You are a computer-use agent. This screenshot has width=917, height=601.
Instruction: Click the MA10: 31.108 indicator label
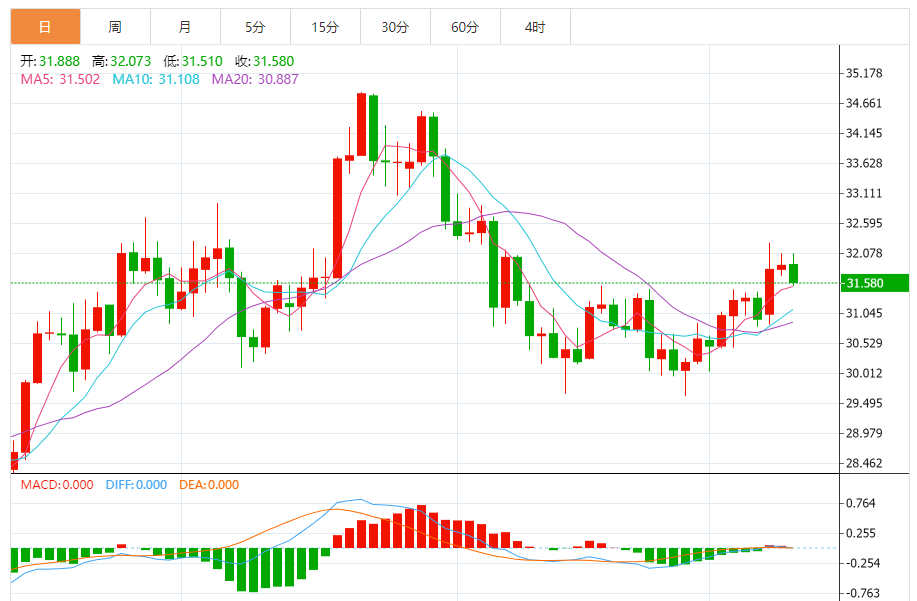156,80
